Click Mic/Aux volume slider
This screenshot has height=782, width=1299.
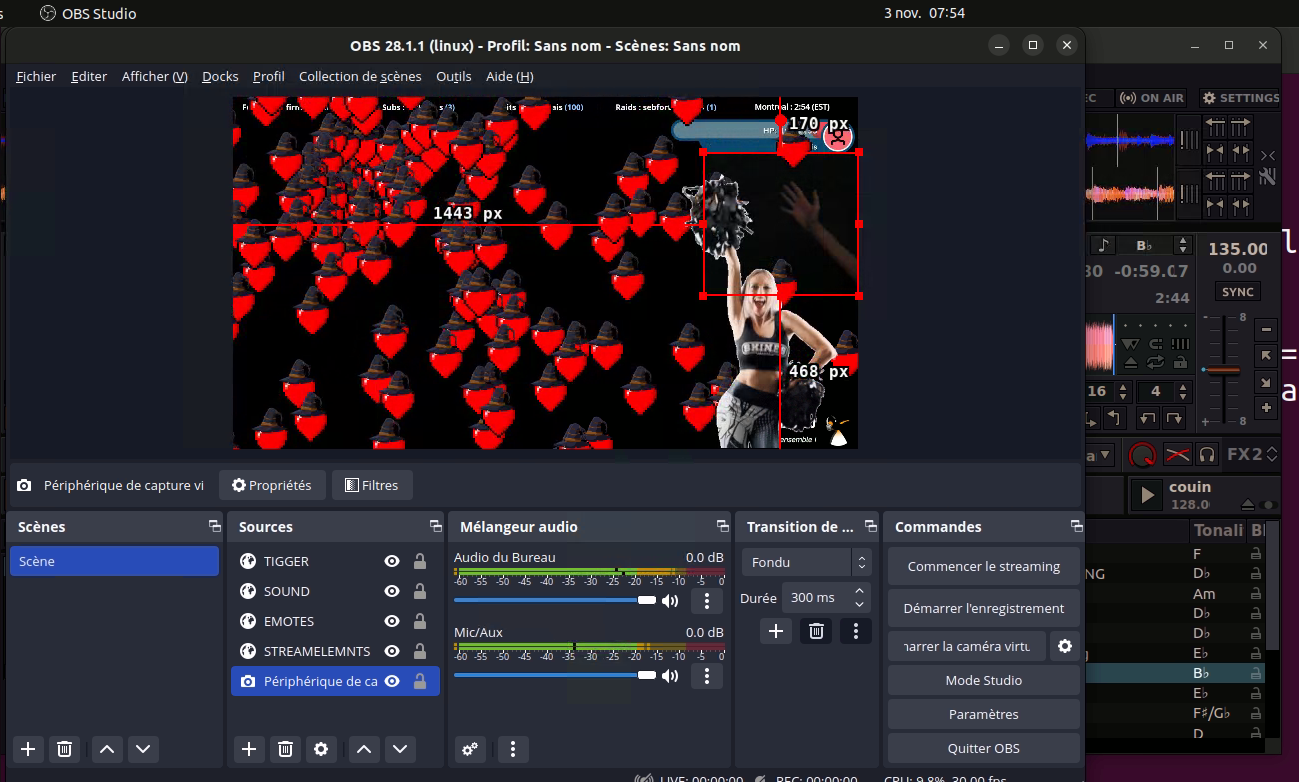555,676
